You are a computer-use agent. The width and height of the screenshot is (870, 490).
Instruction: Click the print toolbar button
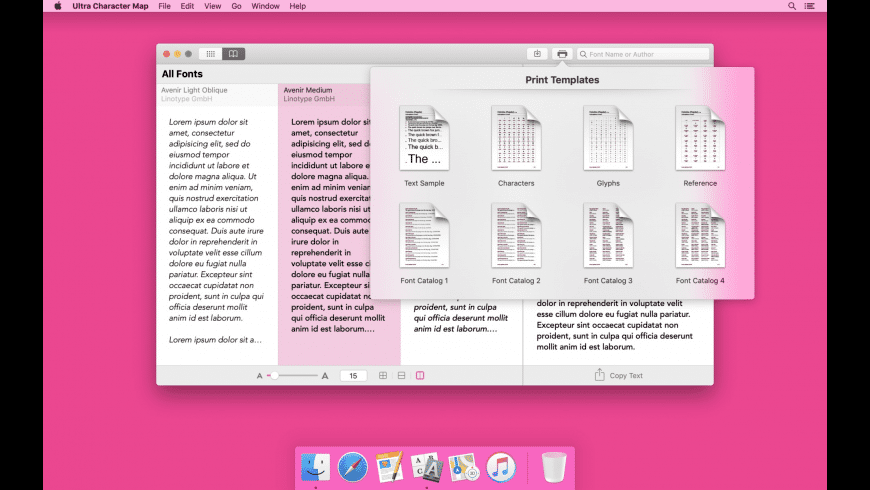pos(562,54)
